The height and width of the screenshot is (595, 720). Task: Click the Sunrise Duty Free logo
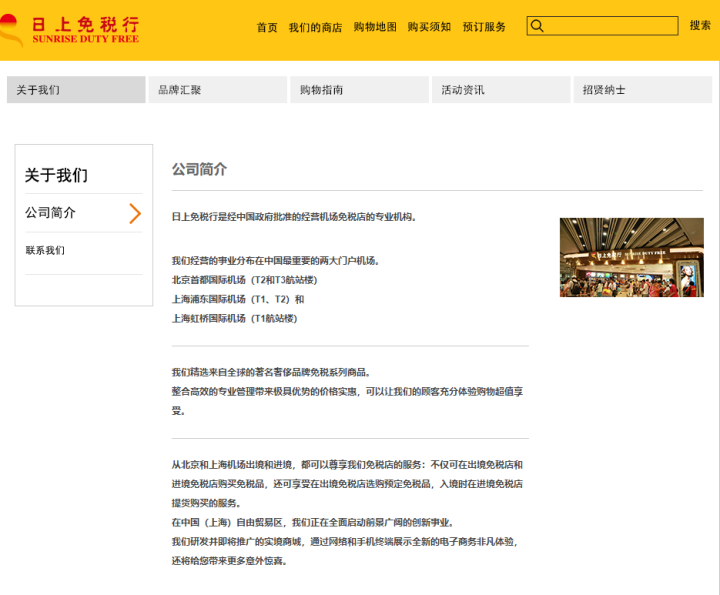click(x=70, y=29)
